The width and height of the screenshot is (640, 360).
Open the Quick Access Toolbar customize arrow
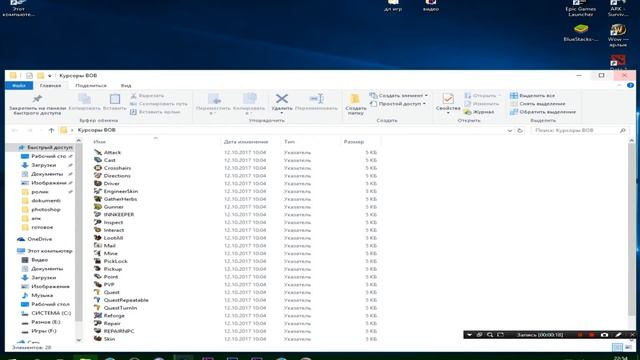click(50, 76)
